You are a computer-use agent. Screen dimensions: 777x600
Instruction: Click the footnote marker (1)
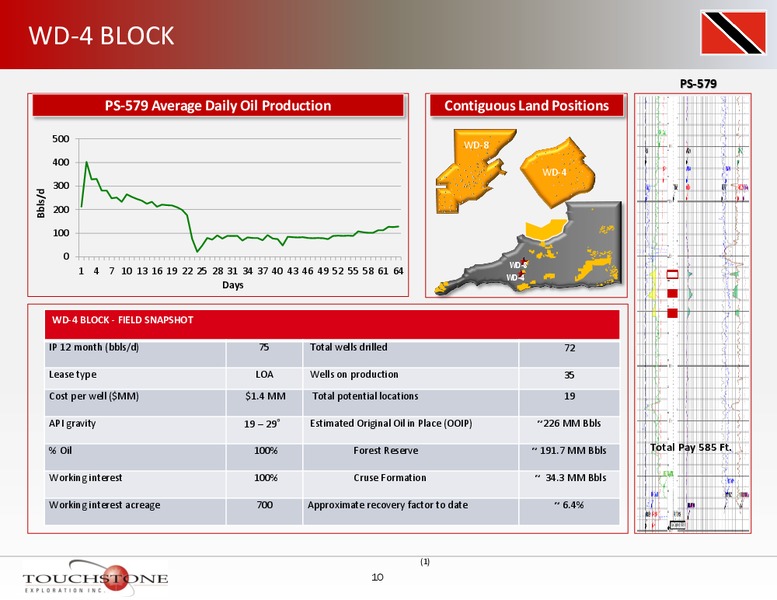pos(425,561)
